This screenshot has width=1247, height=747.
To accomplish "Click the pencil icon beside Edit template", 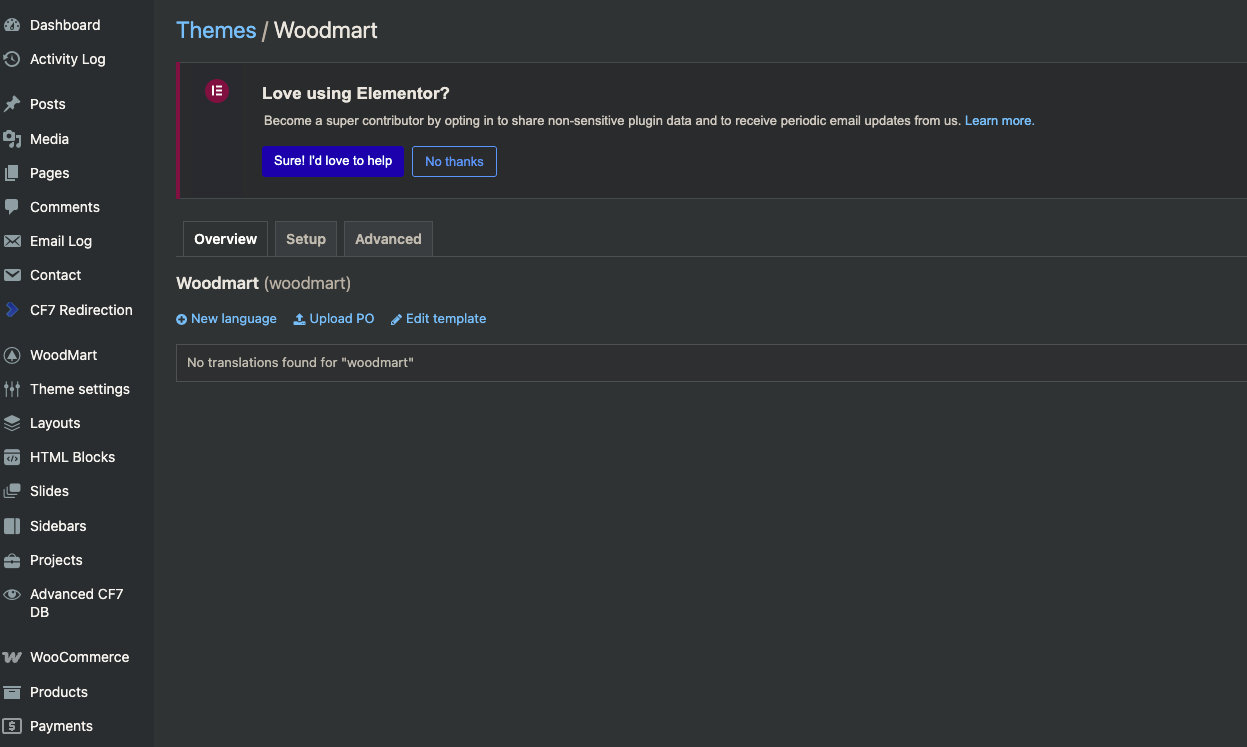I will coord(396,319).
